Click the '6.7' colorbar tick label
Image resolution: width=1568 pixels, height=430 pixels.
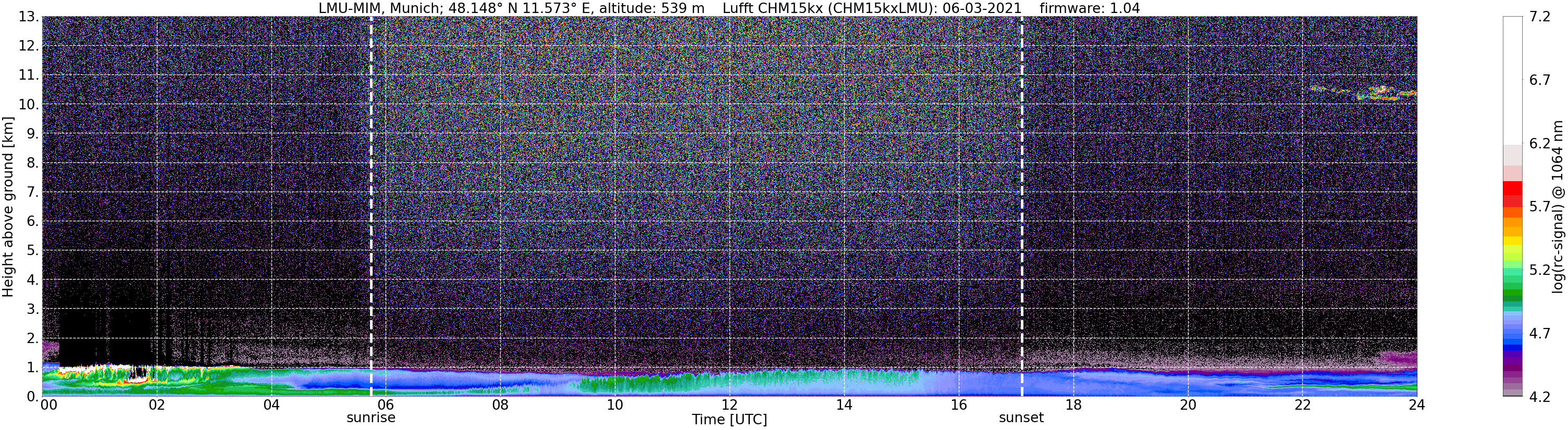tap(1539, 80)
